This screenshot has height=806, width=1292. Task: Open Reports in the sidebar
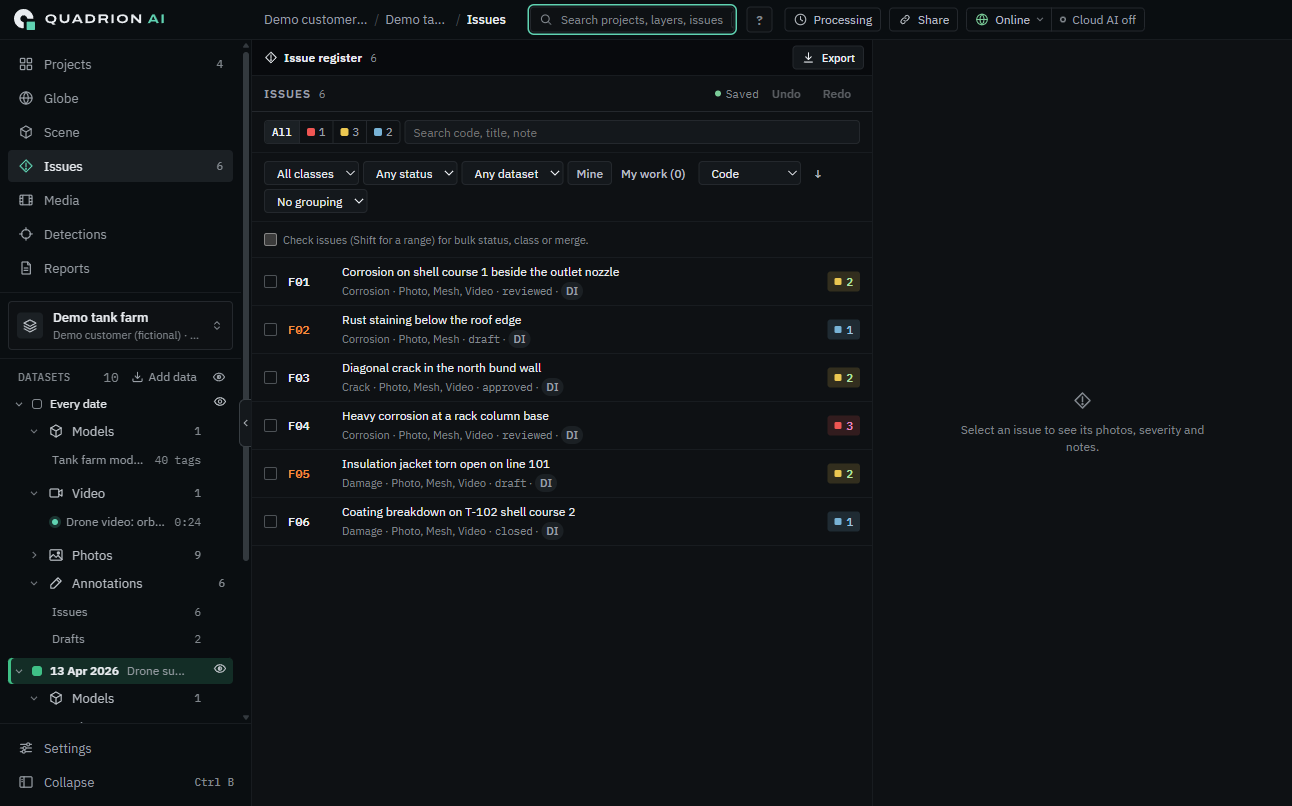click(120, 268)
